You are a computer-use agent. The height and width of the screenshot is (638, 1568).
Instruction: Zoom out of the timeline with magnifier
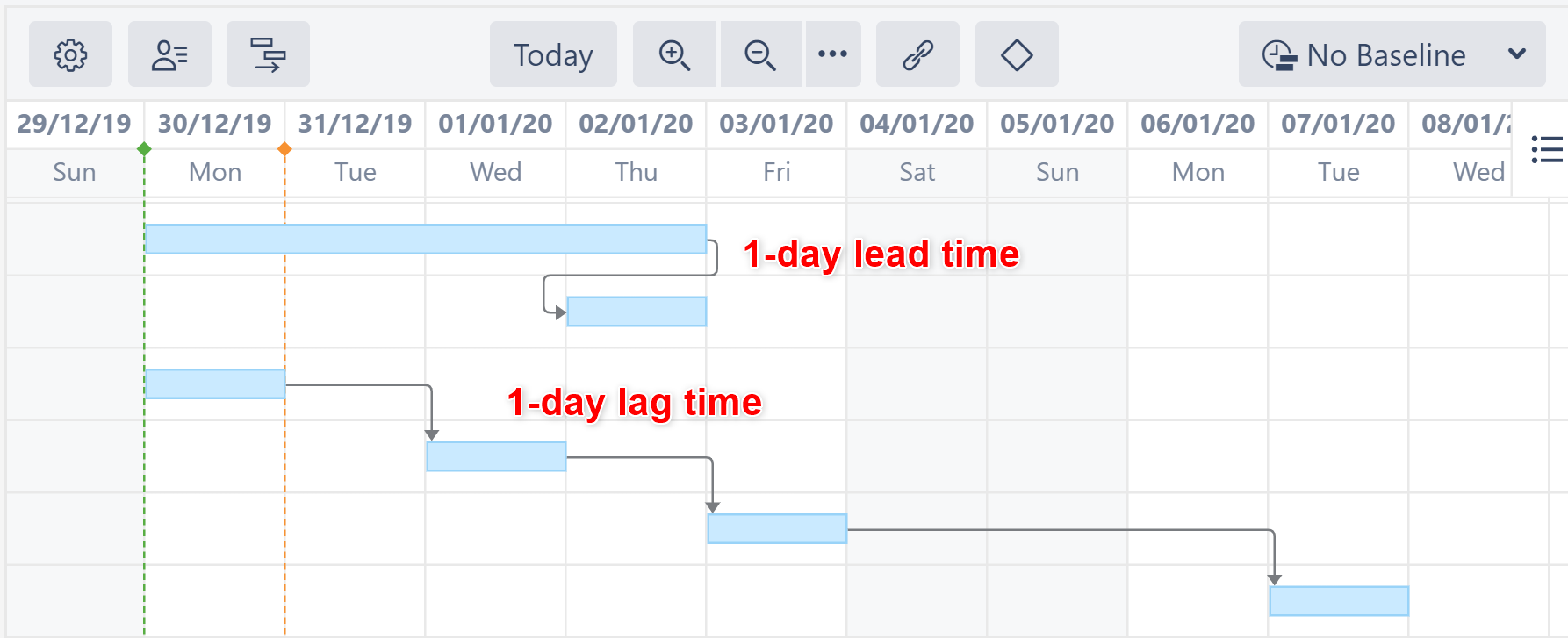pos(760,54)
